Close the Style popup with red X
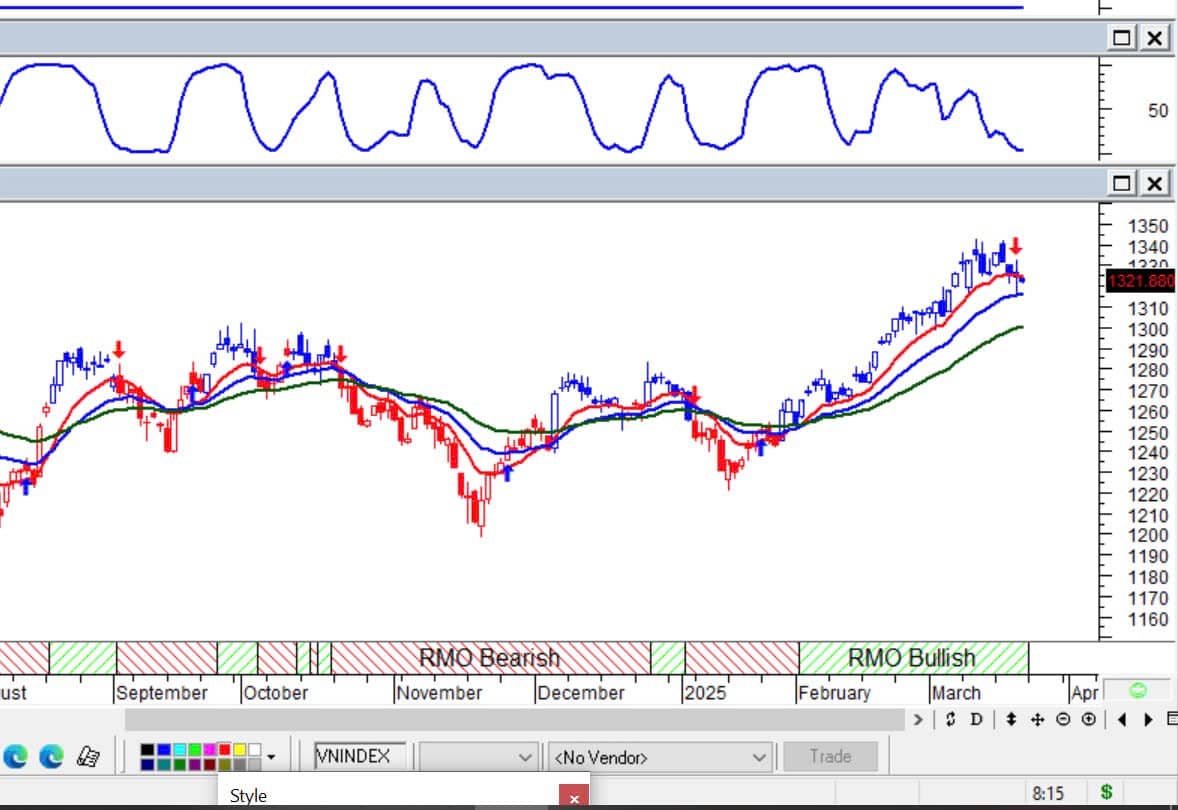1178x810 pixels. [x=574, y=798]
